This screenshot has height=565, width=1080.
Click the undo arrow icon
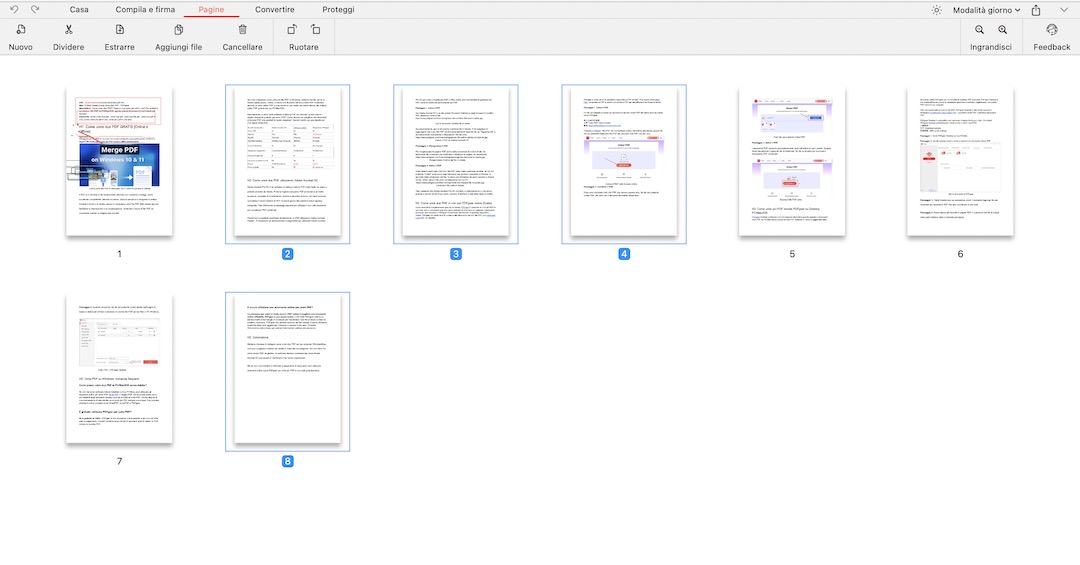14,10
